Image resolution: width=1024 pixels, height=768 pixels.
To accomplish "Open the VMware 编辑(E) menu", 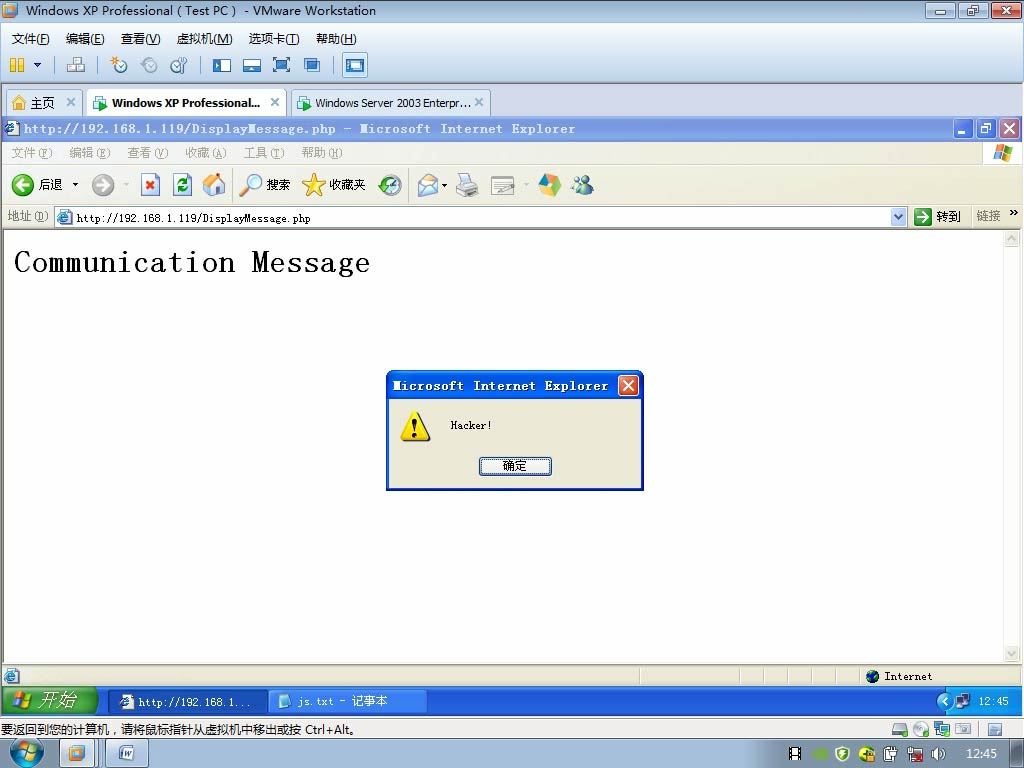I will coord(85,39).
